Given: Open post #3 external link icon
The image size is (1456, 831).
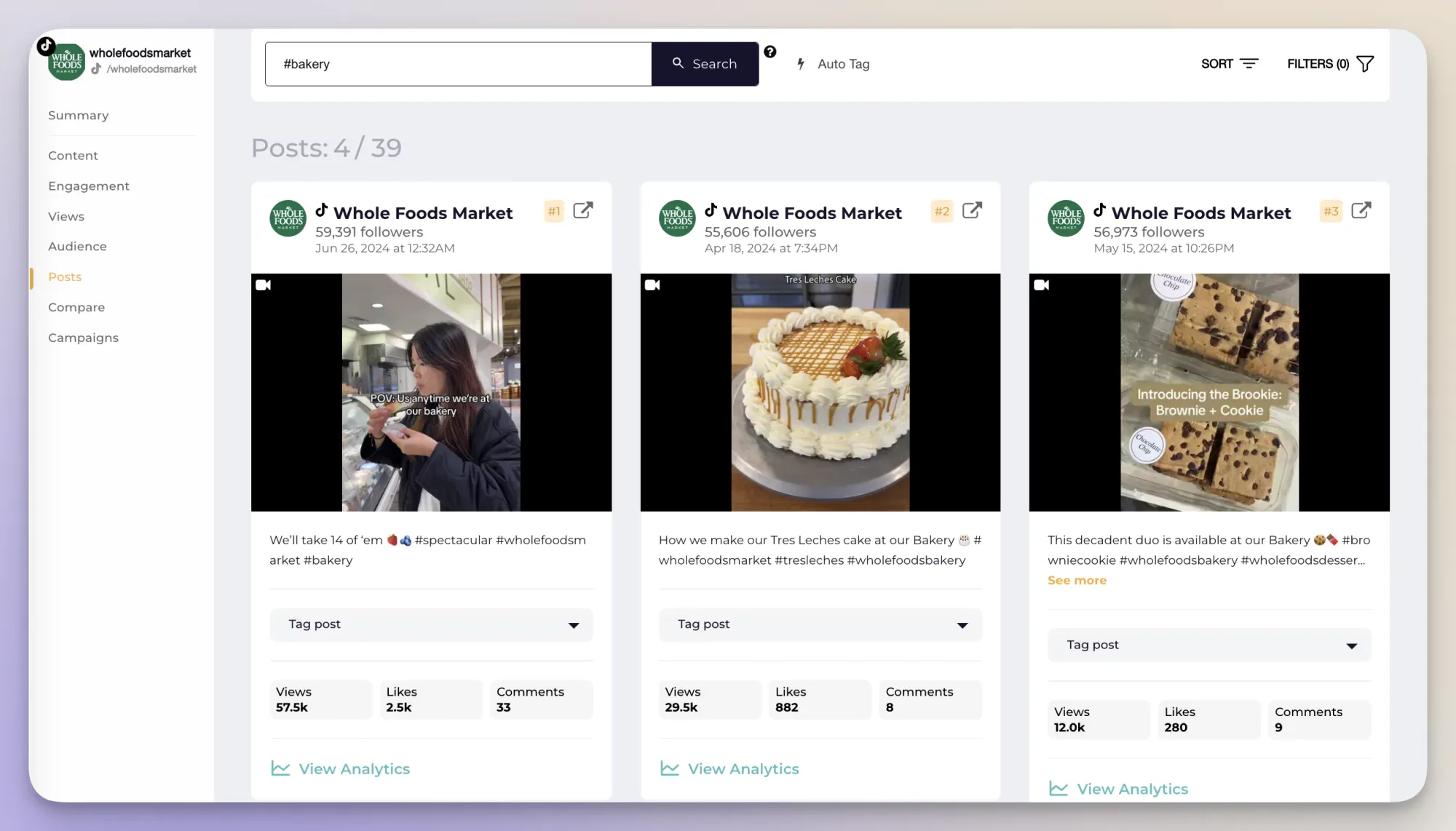Looking at the screenshot, I should tap(1361, 211).
